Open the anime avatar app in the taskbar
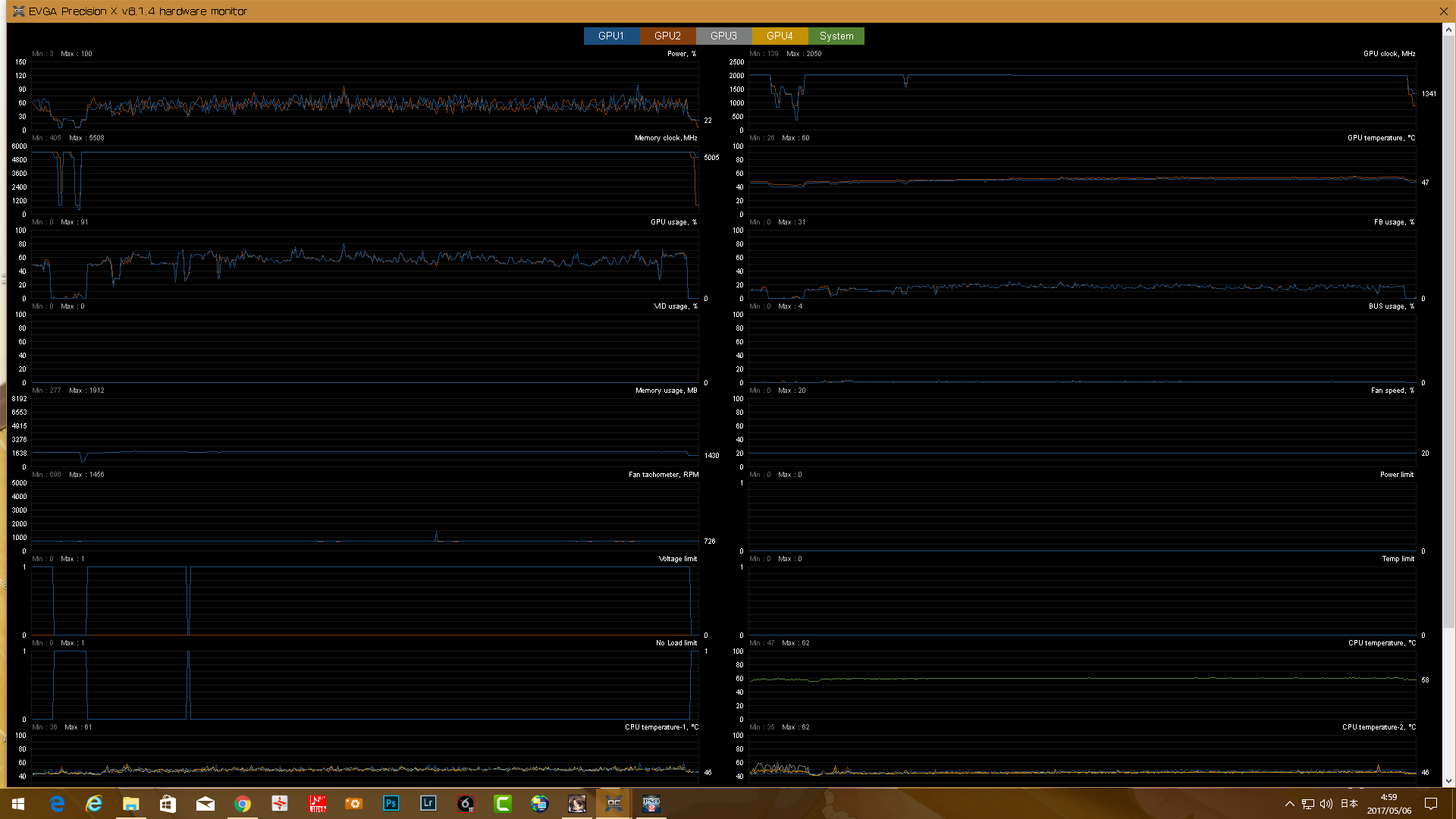Image resolution: width=1456 pixels, height=819 pixels. coord(576,804)
